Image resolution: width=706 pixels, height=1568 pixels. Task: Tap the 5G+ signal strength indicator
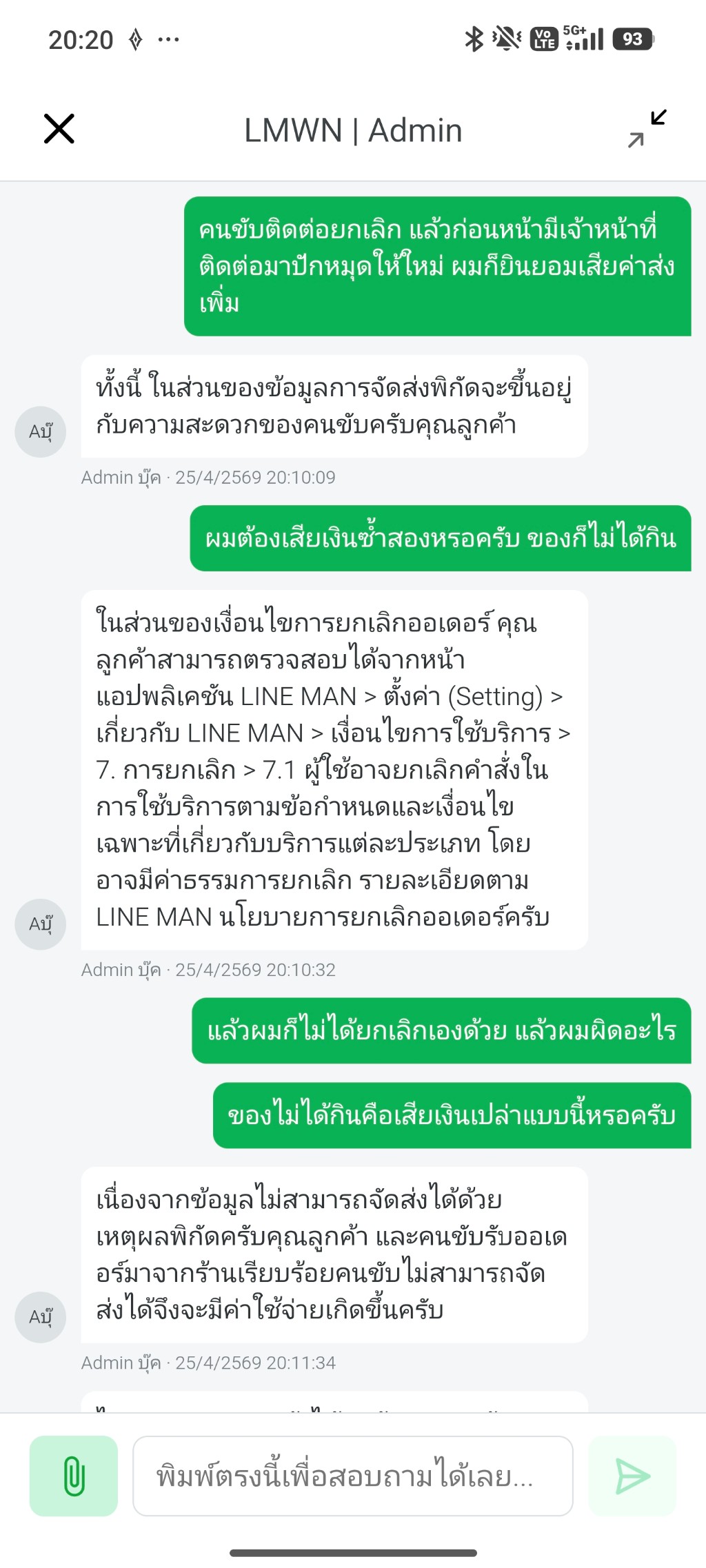(583, 39)
